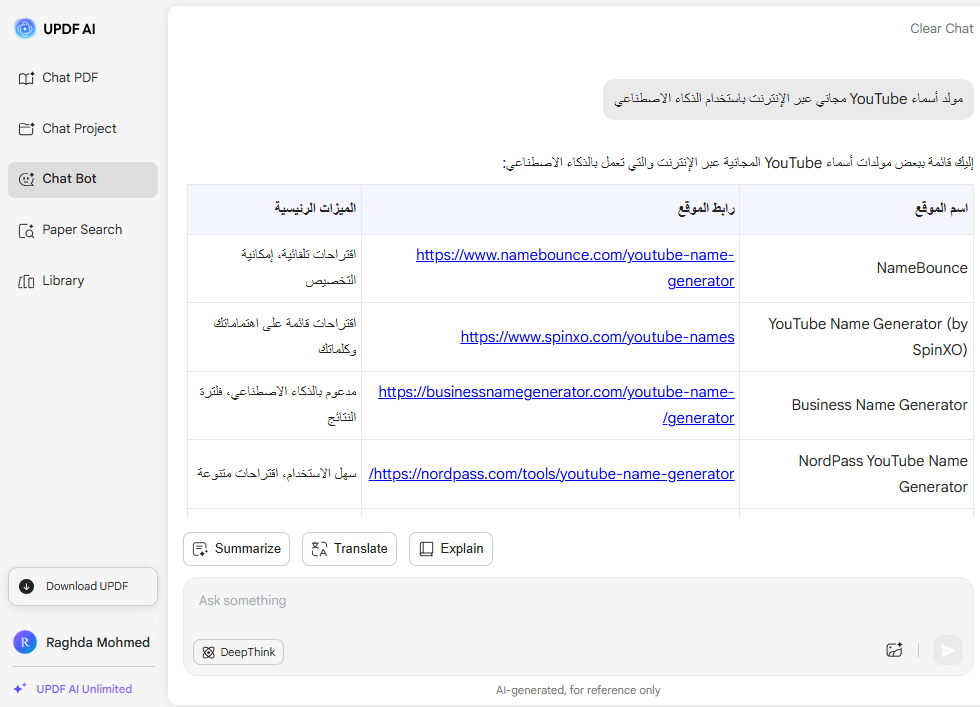Click the Chat Project folder icon
Viewport: 980px width, 707px height.
(26, 129)
